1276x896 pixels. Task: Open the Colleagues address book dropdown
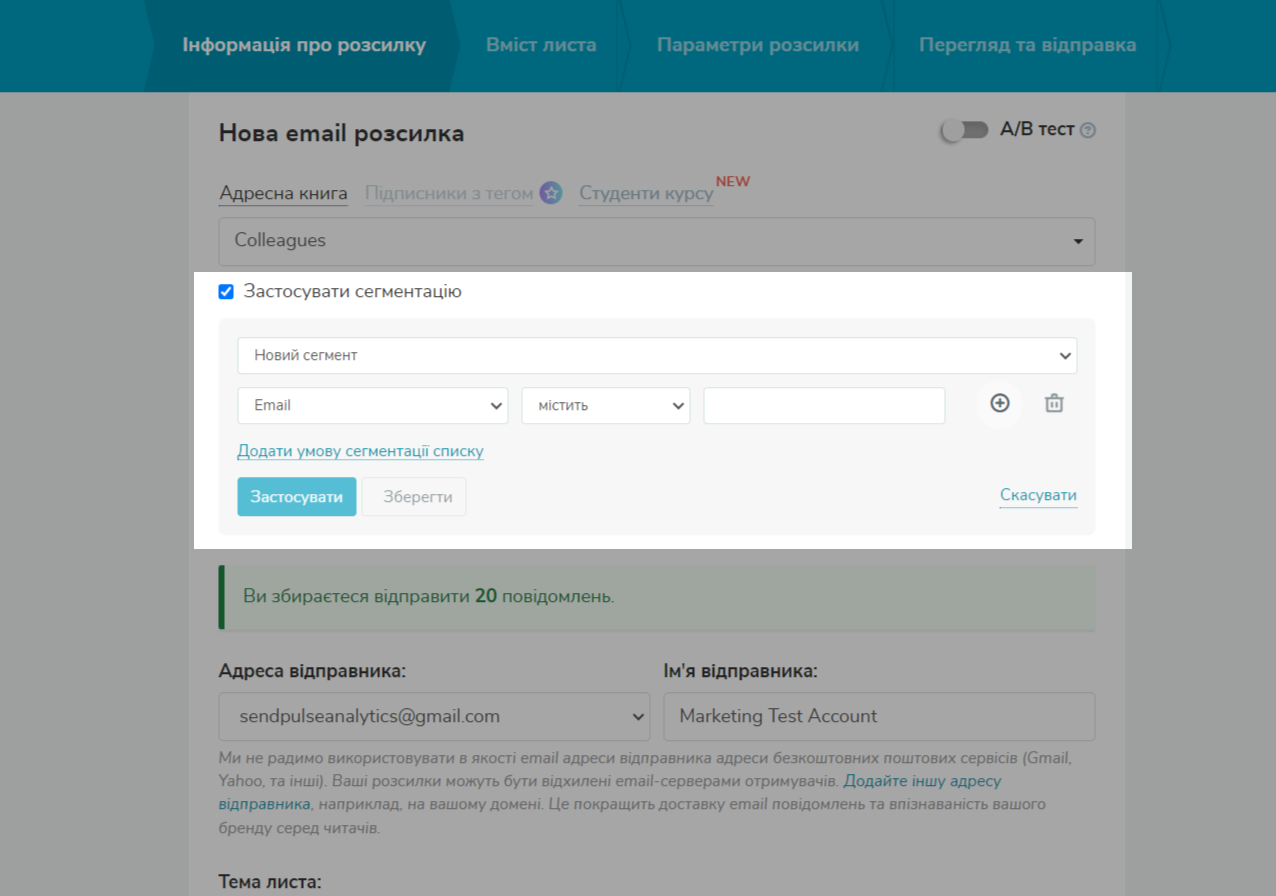(x=656, y=241)
